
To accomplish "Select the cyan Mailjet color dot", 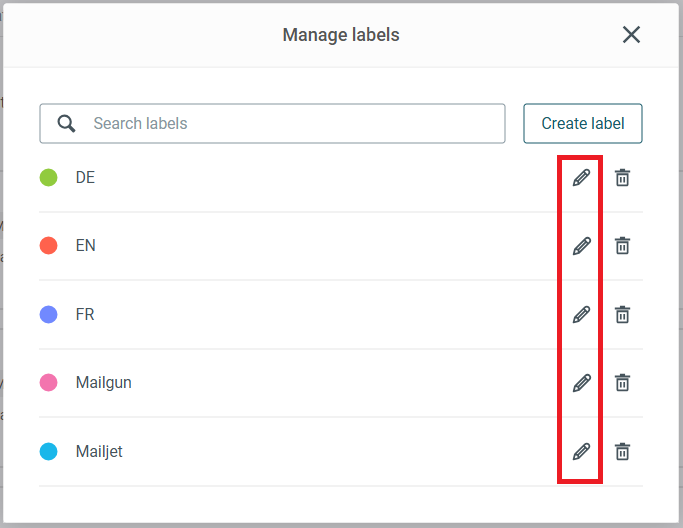I will [48, 451].
